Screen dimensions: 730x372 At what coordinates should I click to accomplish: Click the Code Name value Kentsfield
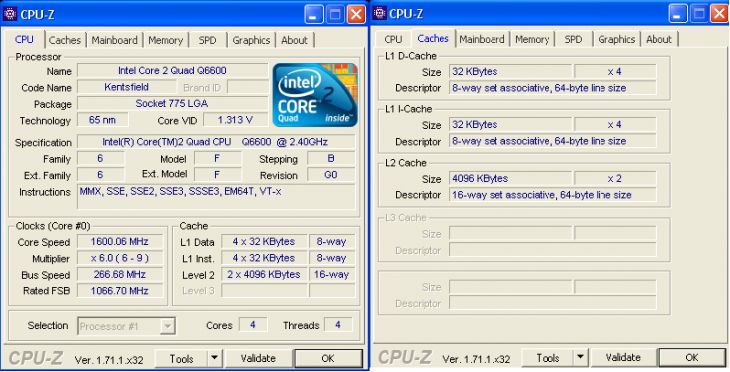pyautogui.click(x=127, y=87)
